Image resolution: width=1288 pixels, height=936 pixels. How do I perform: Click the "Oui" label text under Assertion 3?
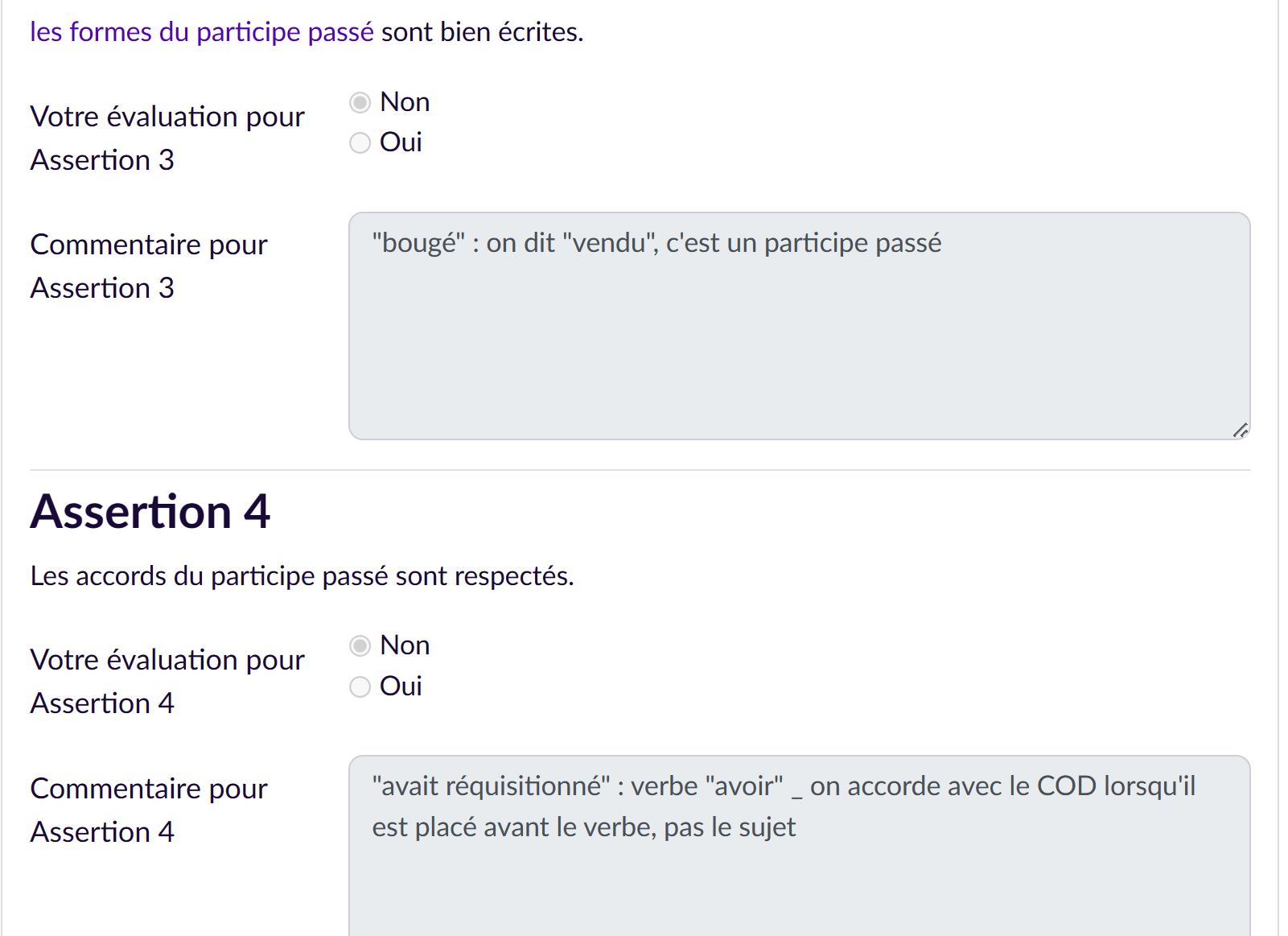[x=401, y=142]
